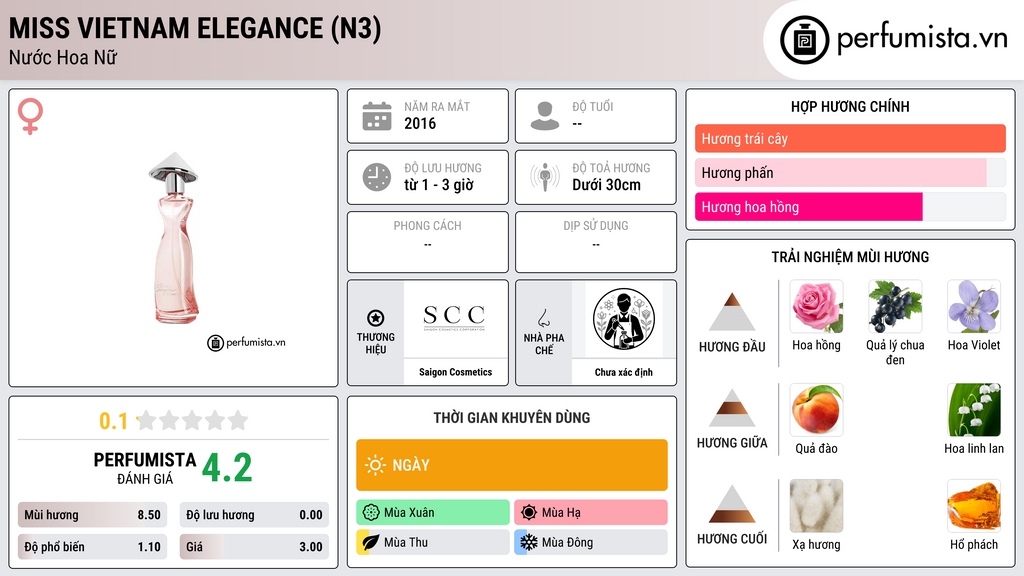Click the Nước Hoa Nữ subtitle
This screenshot has height=576, width=1024.
[63, 57]
